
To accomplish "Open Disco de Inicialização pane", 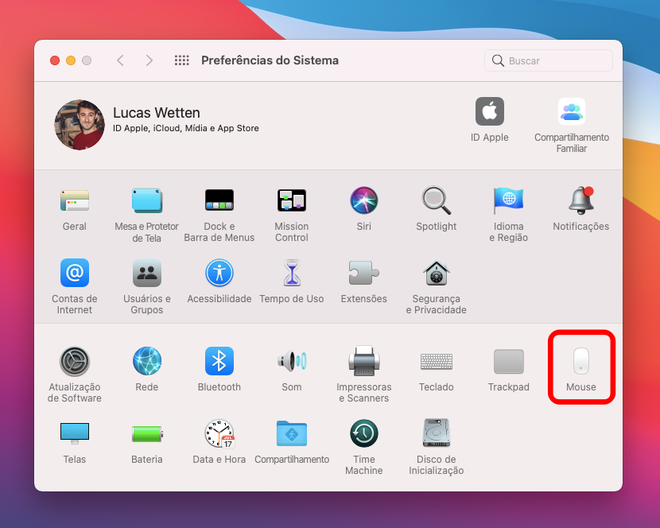I will pyautogui.click(x=436, y=433).
